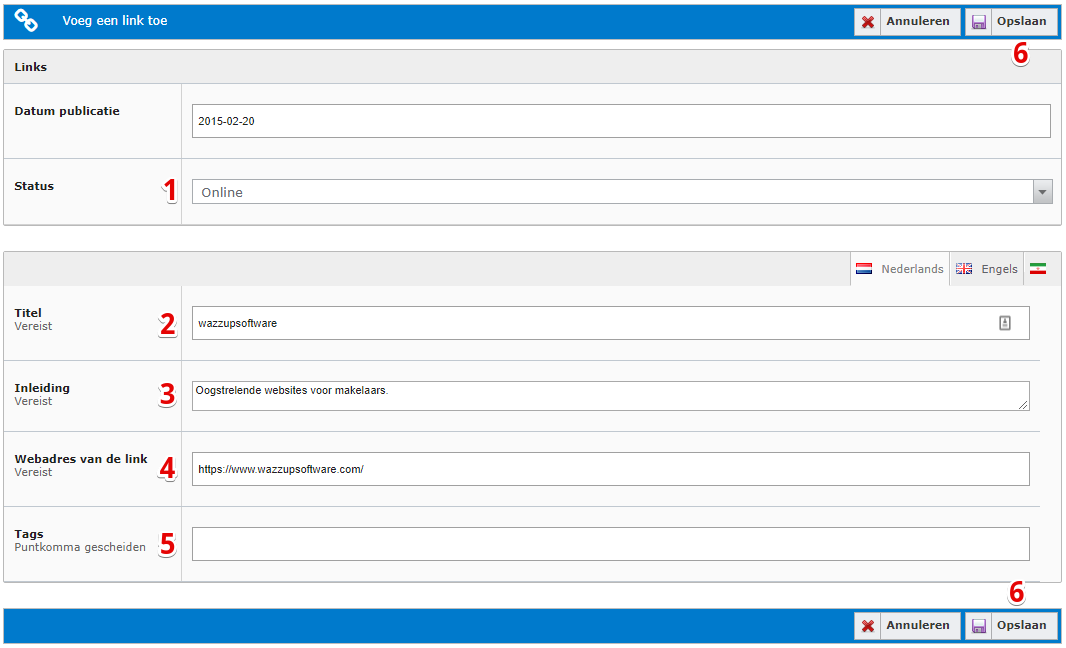Save with the top Opslaan button label
1066x648 pixels.
point(1021,21)
